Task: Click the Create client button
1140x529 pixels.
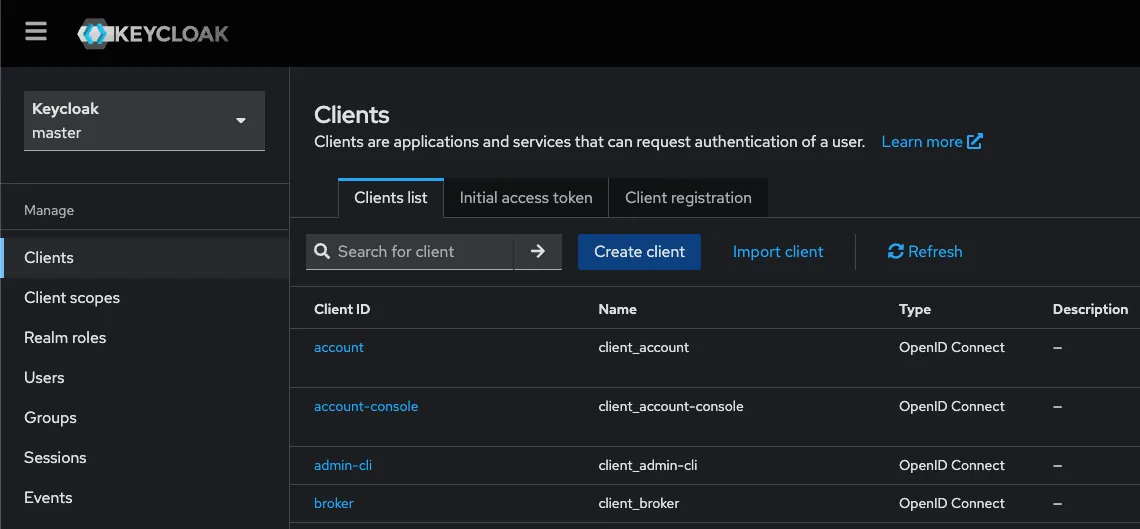Action: click(639, 251)
